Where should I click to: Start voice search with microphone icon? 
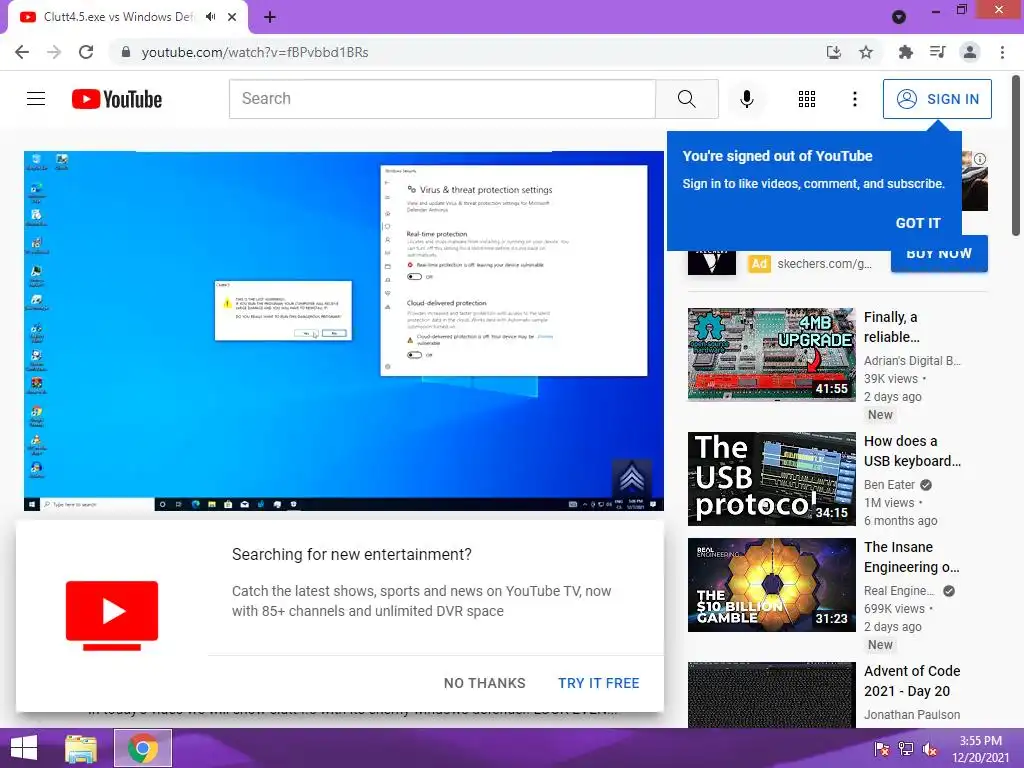pyautogui.click(x=746, y=99)
